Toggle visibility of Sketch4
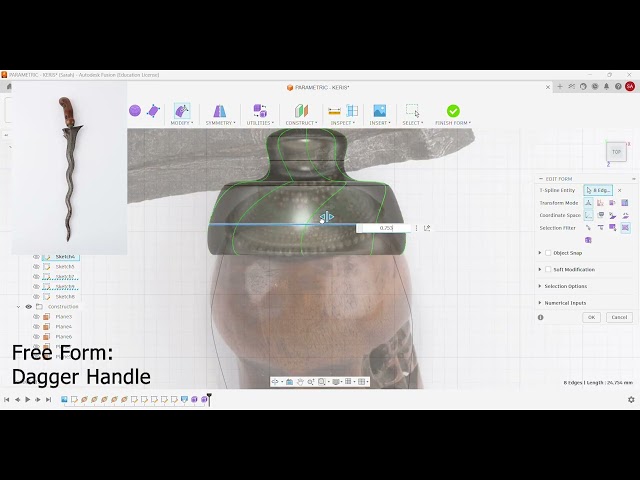This screenshot has width=640, height=480. (36, 257)
